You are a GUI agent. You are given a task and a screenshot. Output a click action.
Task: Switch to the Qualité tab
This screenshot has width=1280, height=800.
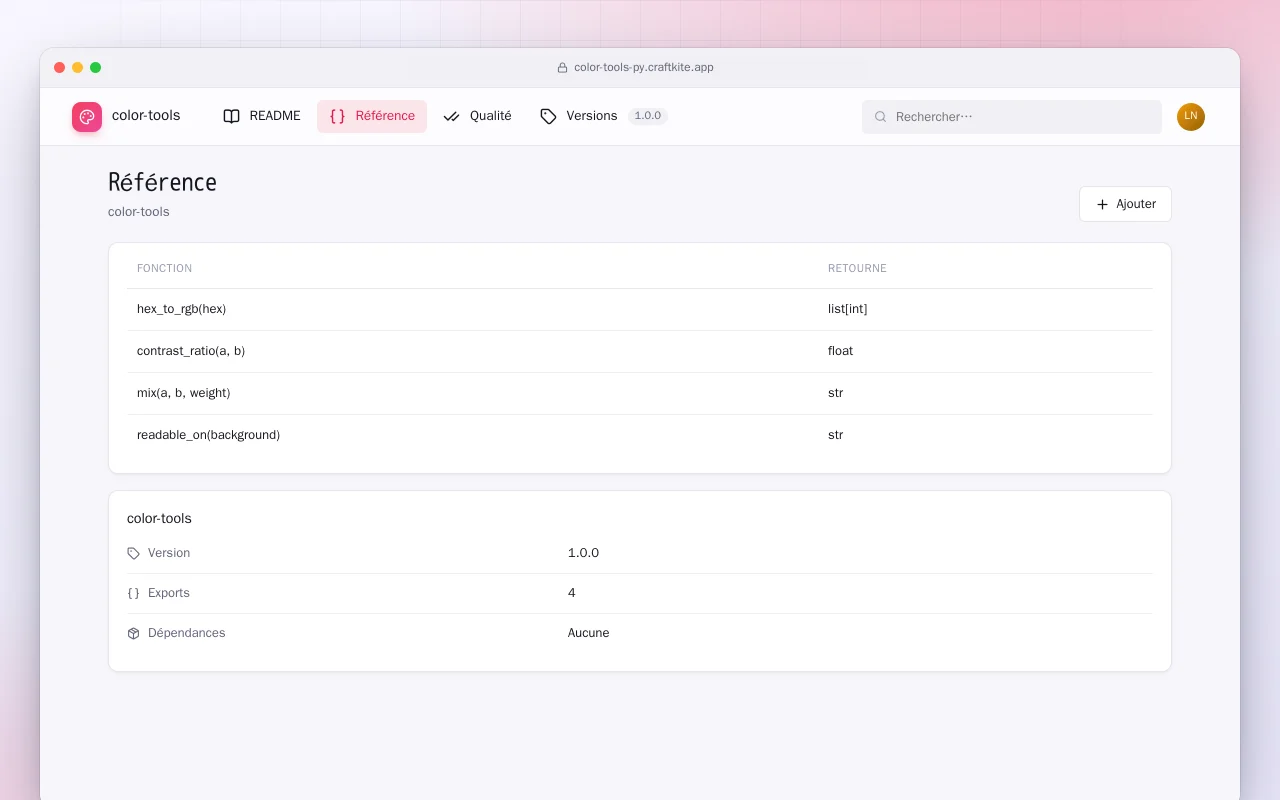click(x=477, y=116)
